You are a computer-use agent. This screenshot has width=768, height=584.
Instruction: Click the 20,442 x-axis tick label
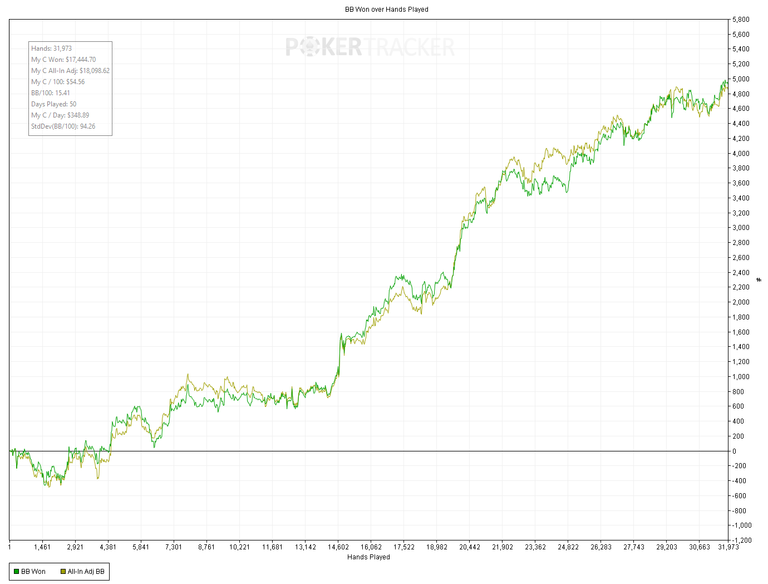[x=469, y=547]
